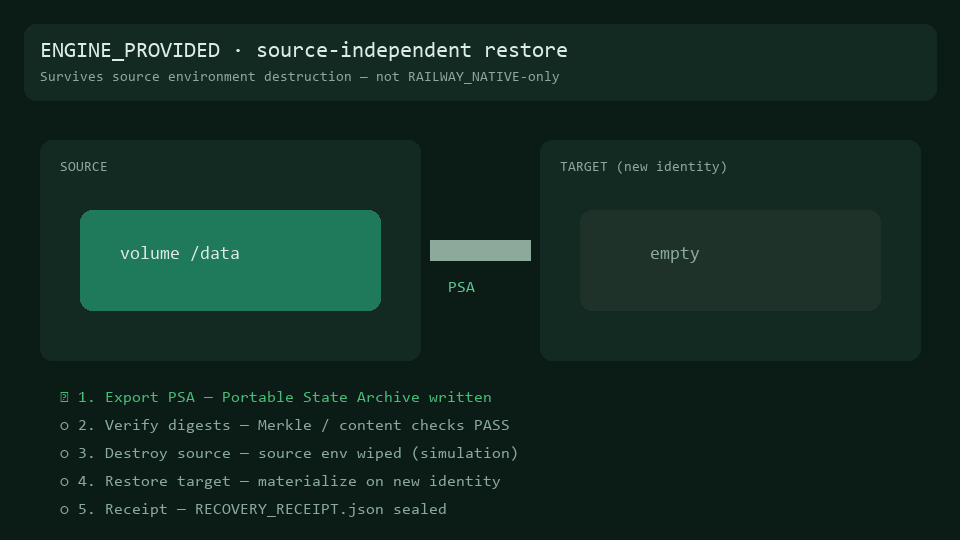Screen dimensions: 960x540
Task: Click the checkmark icon beside step 1
Action: click(64, 397)
